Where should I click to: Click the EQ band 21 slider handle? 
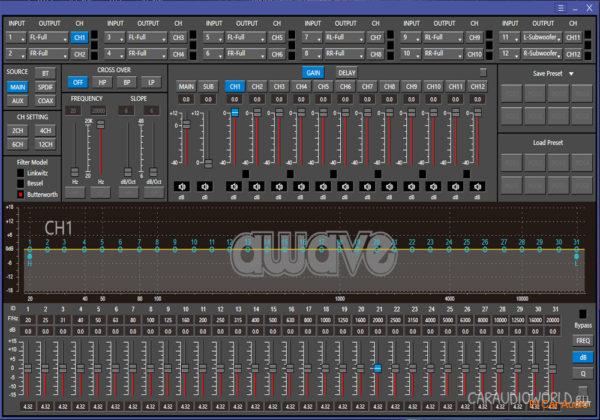pos(377,368)
